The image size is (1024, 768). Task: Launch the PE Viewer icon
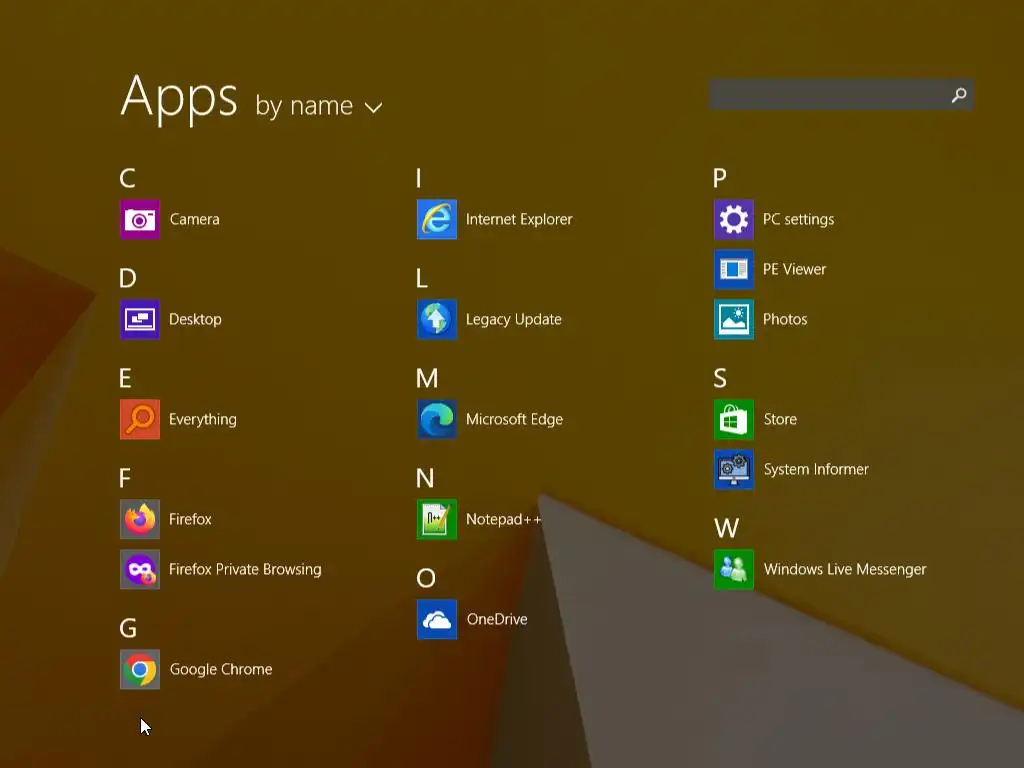point(733,269)
